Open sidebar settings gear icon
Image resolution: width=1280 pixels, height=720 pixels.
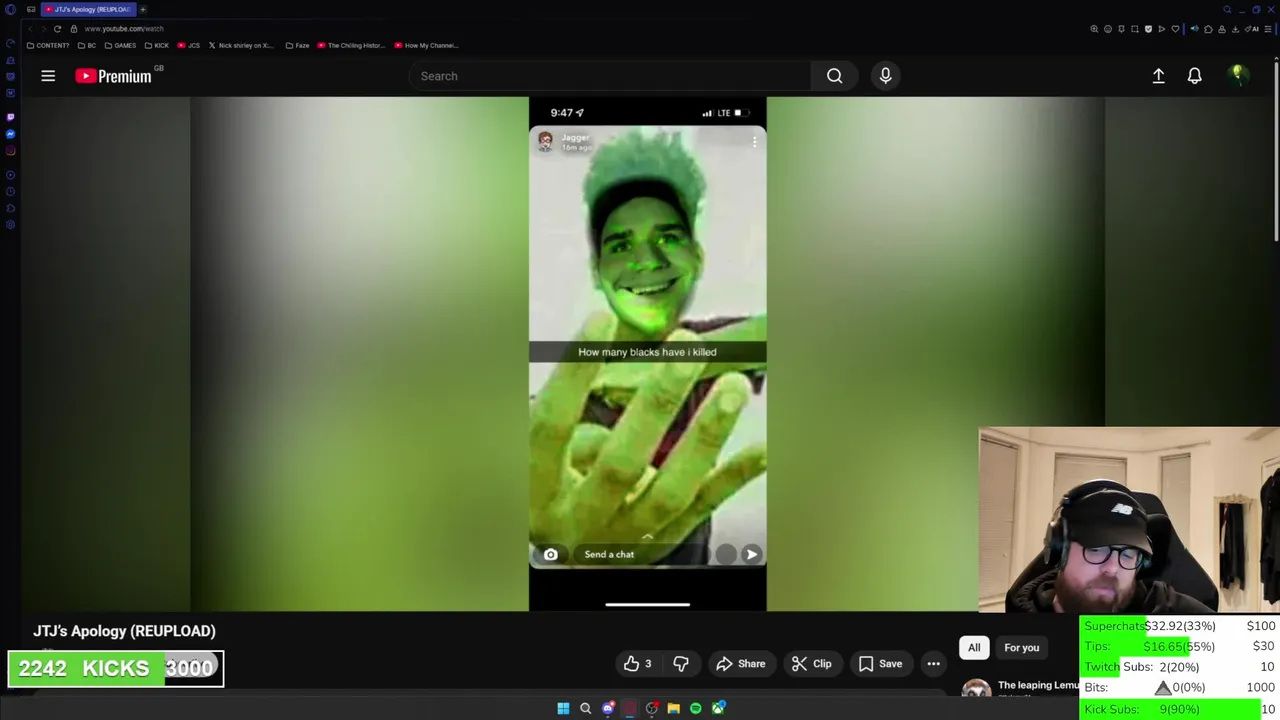point(10,225)
